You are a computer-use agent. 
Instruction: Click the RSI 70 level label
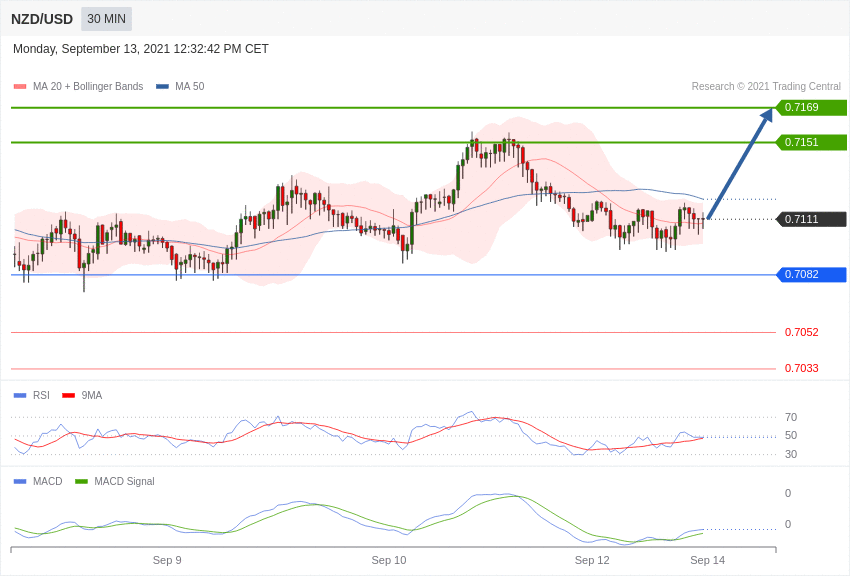pyautogui.click(x=791, y=417)
